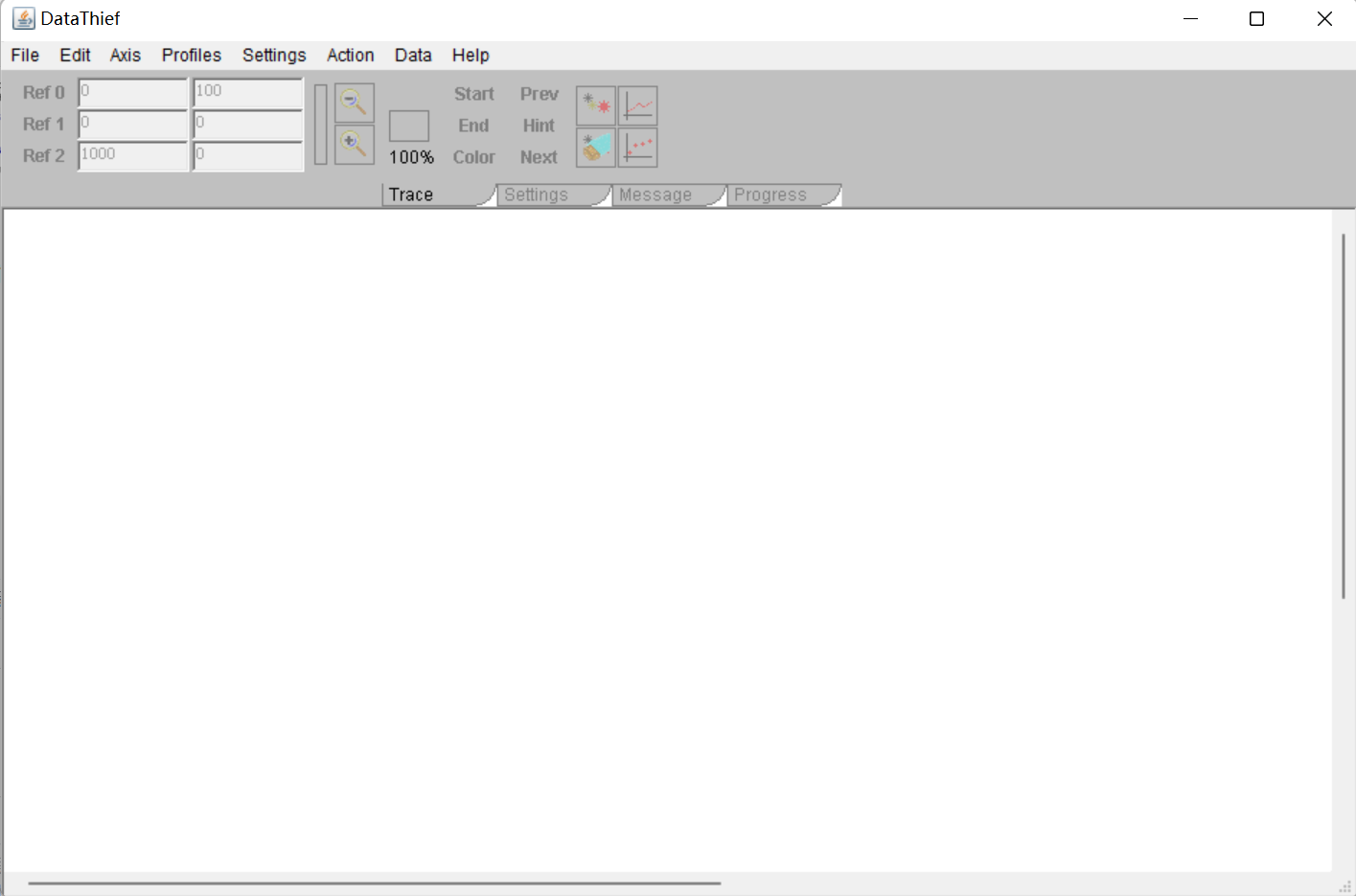Click the tall vertical zoom slider bar
This screenshot has height=896, width=1356.
click(x=321, y=125)
